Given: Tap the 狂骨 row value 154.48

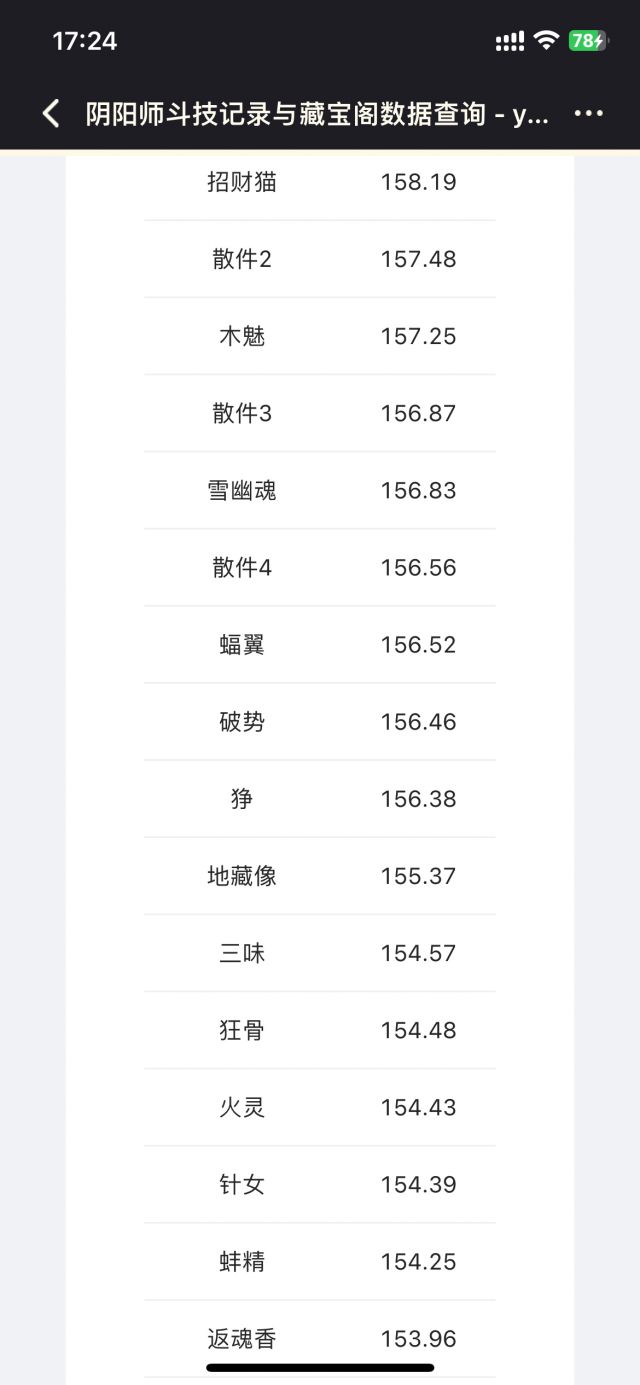Looking at the screenshot, I should tap(420, 1030).
